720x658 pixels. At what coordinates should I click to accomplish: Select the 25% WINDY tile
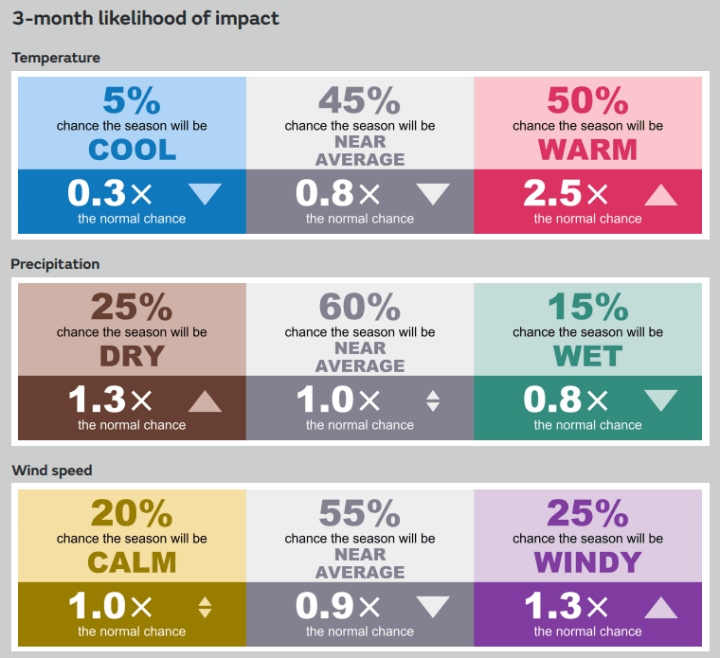[x=588, y=568]
